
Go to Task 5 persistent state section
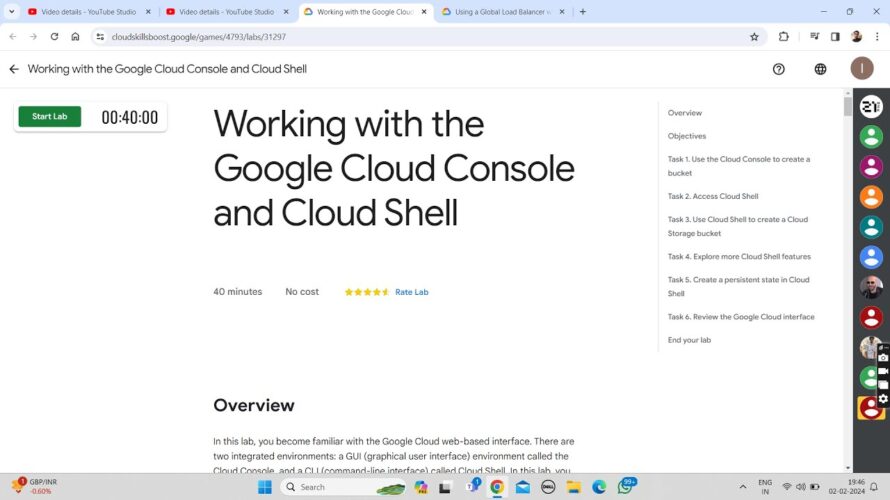[738, 286]
